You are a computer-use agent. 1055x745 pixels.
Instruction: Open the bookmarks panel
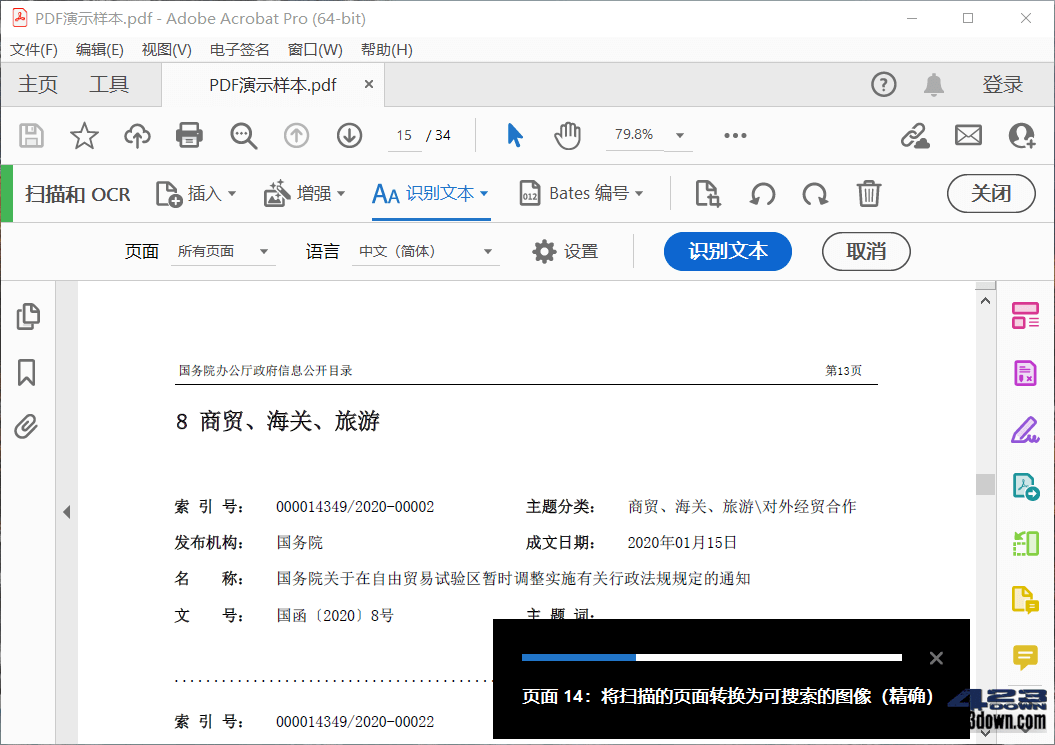click(28, 372)
